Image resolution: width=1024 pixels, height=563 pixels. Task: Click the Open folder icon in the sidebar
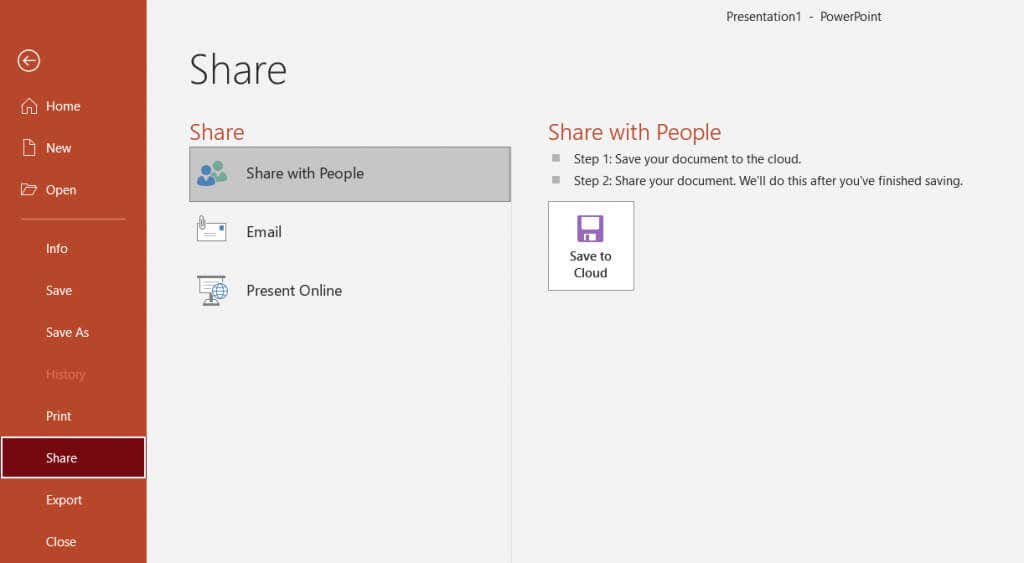(29, 190)
